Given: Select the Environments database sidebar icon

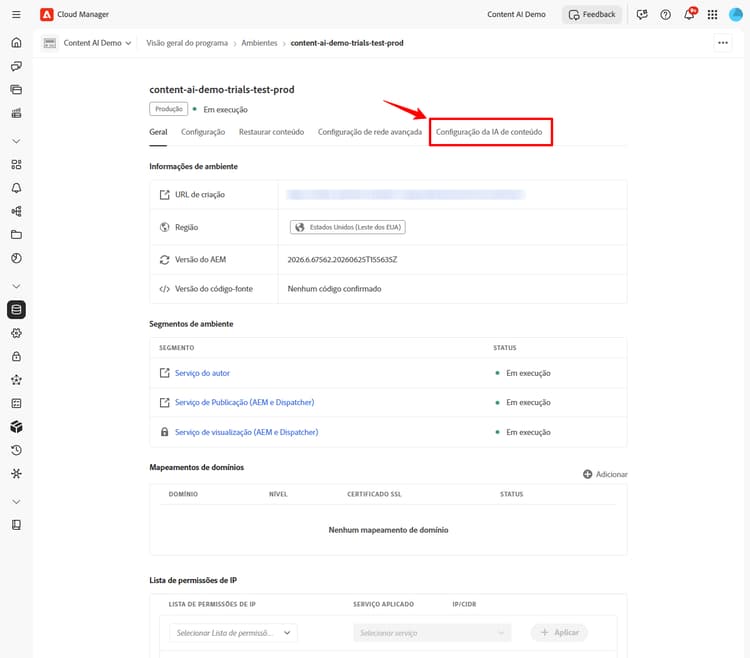Looking at the screenshot, I should [16, 309].
